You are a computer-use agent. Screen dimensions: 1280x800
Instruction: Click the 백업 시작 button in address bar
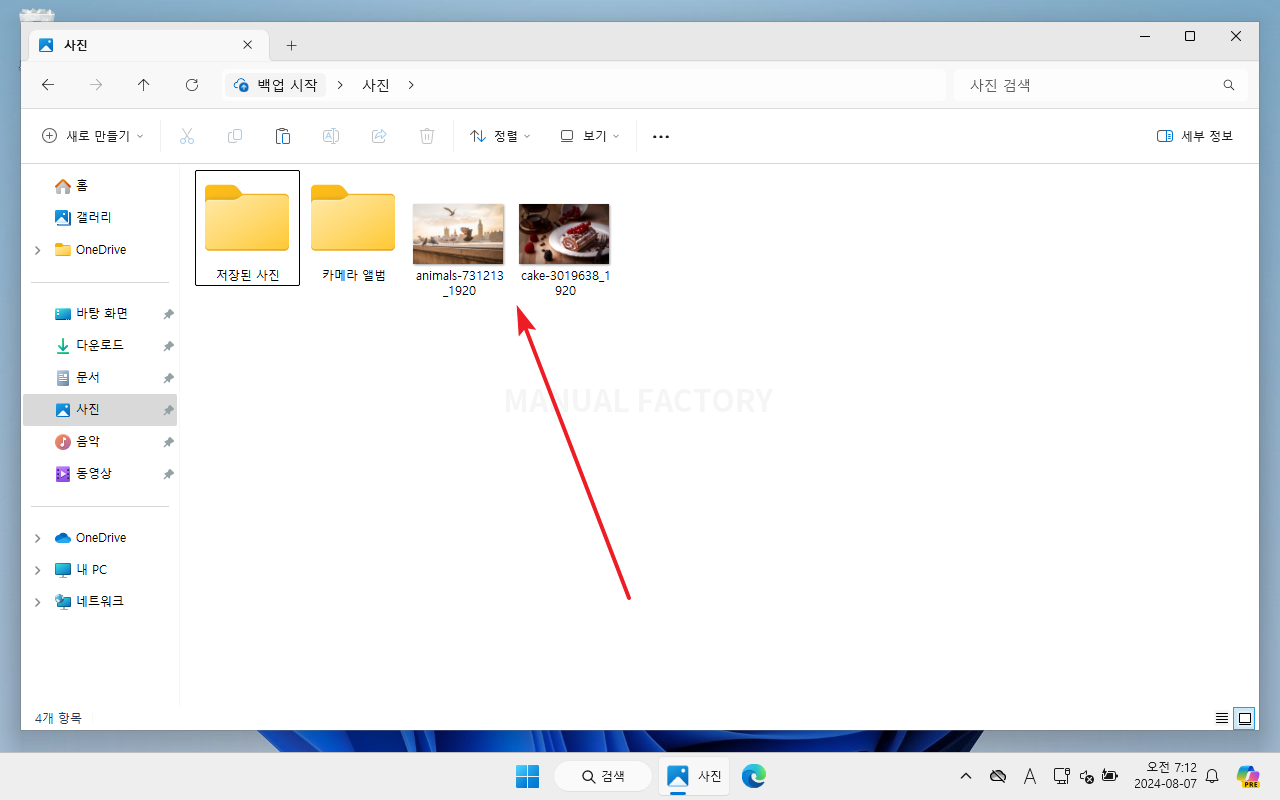point(274,85)
